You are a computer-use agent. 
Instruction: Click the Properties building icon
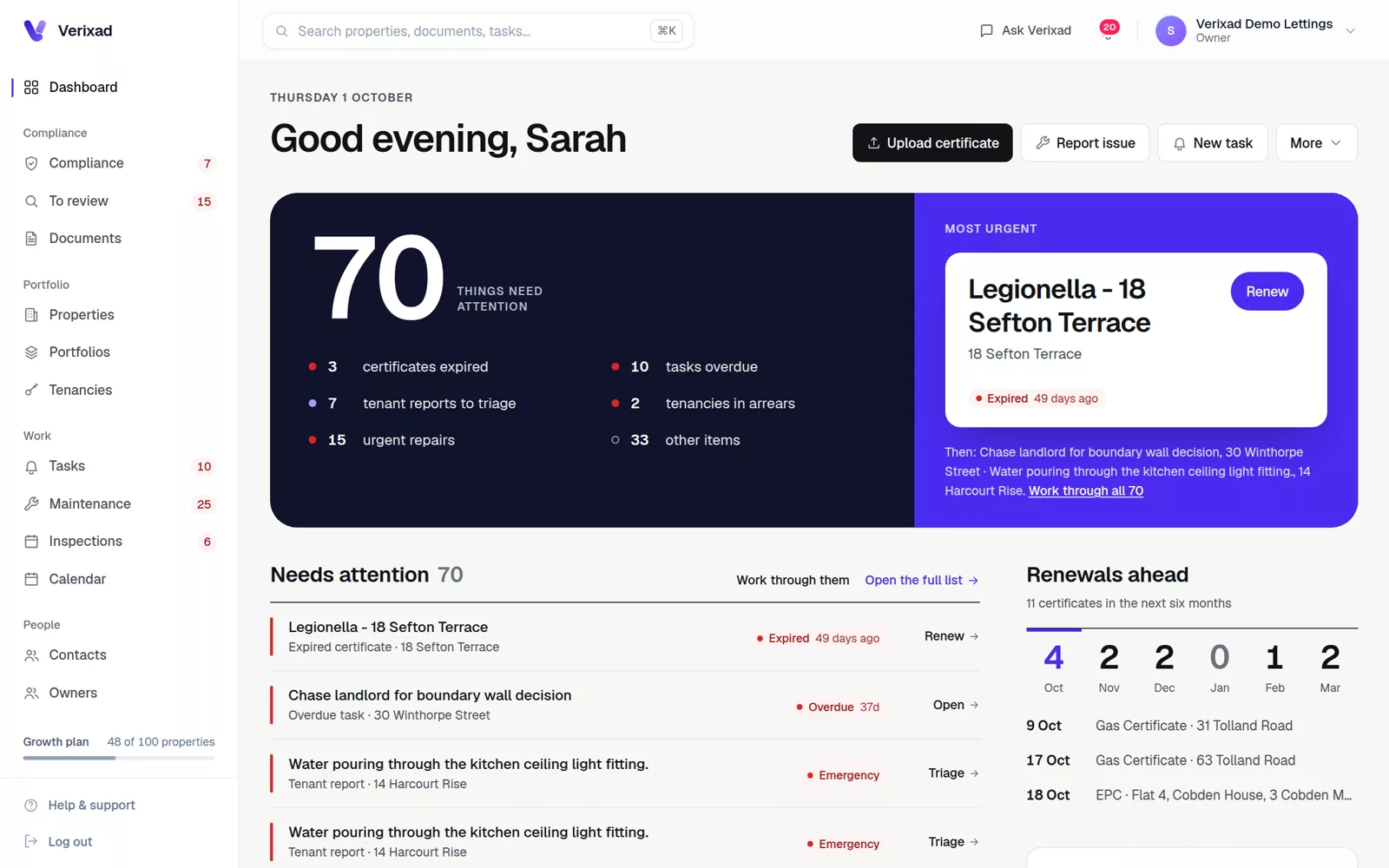pos(31,315)
